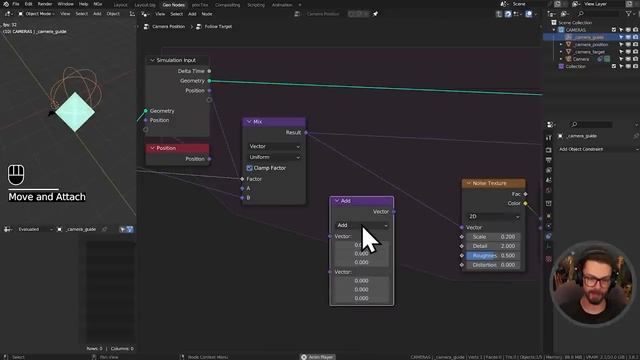This screenshot has width=640, height=360.
Task: Expand the _camera_position tree item
Action: pyautogui.click(x=561, y=44)
